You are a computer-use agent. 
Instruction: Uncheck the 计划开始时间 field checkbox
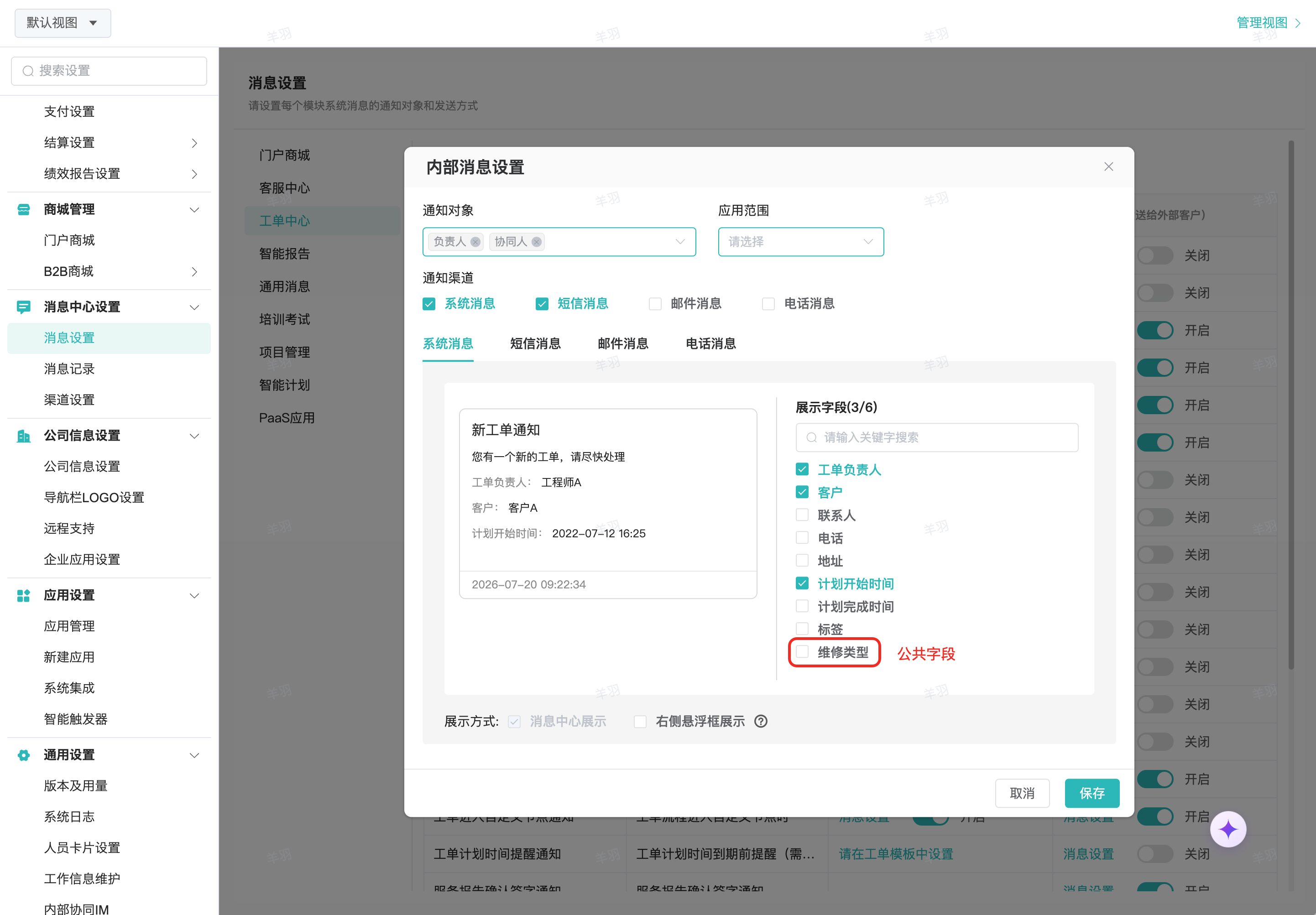point(802,583)
